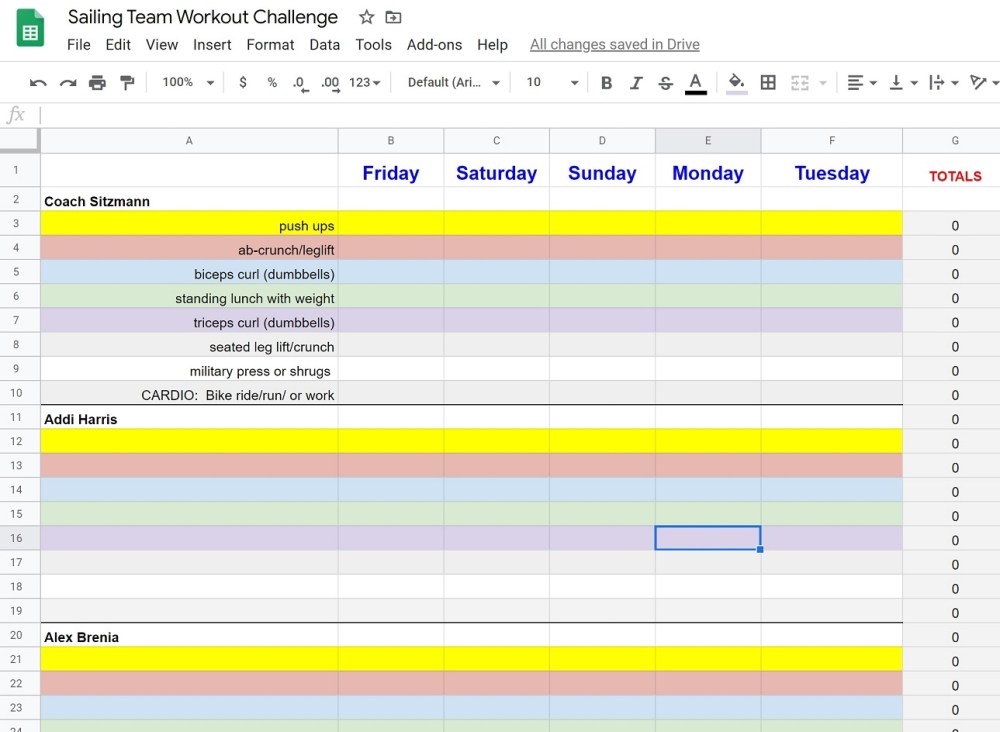Toggle bold formatting

(x=606, y=83)
